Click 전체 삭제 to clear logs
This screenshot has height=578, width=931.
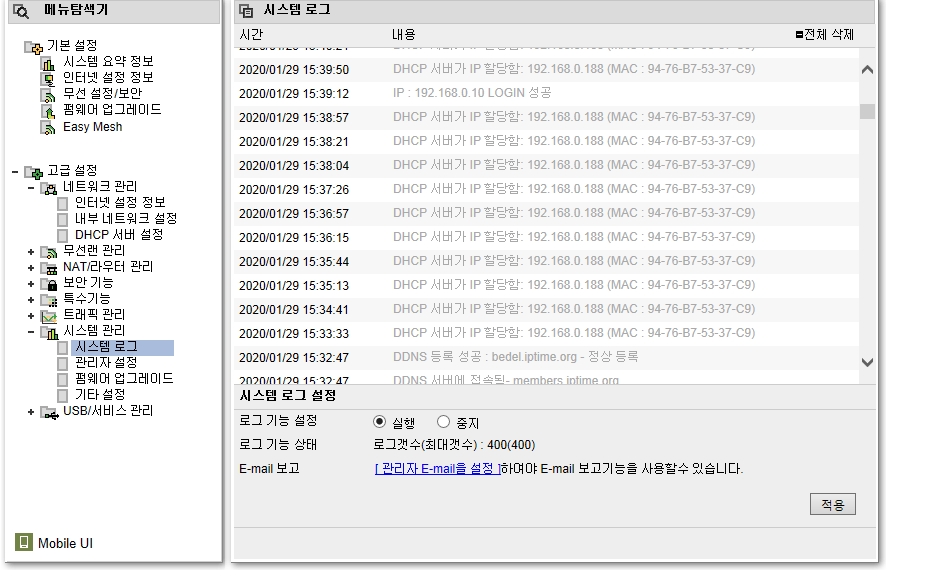tap(825, 34)
